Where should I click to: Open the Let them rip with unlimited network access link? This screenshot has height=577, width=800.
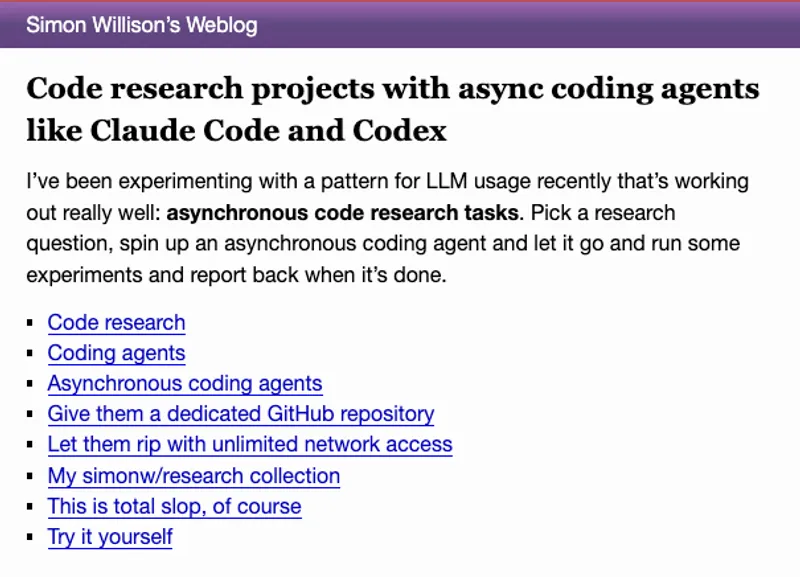click(x=249, y=445)
